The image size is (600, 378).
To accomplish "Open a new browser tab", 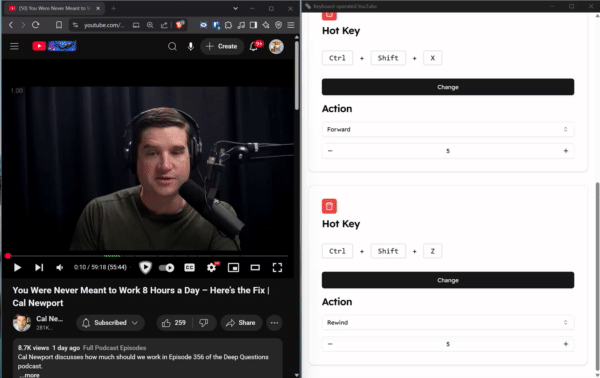I will pos(113,8).
